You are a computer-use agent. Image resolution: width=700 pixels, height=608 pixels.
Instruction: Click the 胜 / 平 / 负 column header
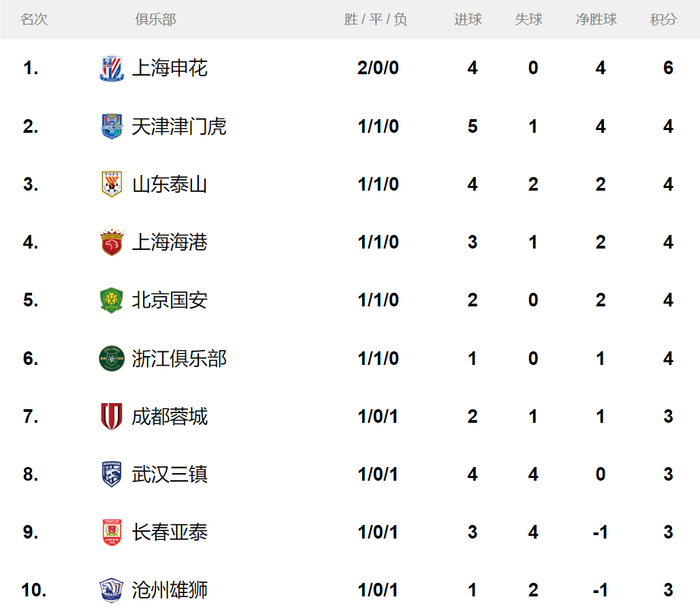375,20
